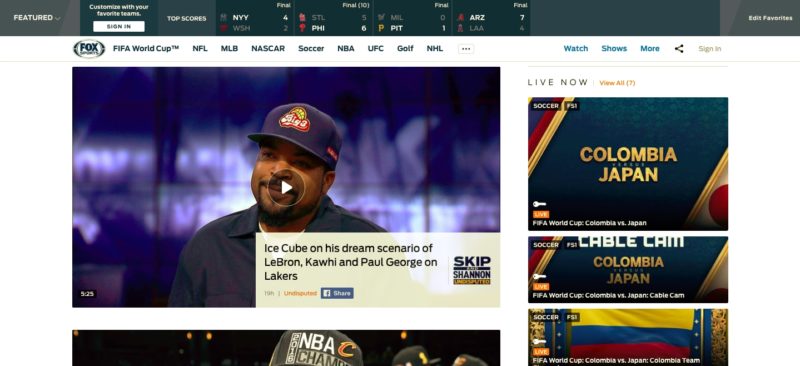Click the 5:25 video duration label
This screenshot has width=800, height=366.
coord(87,294)
